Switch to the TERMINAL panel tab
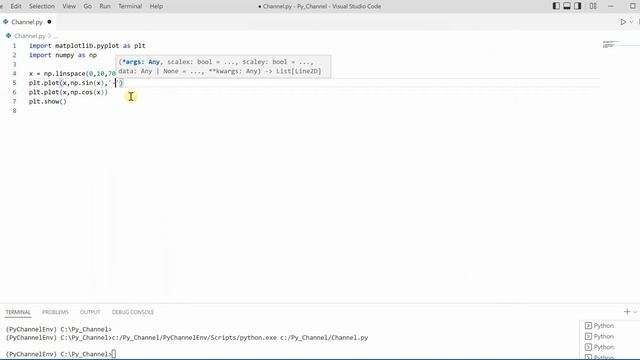 tap(18, 312)
